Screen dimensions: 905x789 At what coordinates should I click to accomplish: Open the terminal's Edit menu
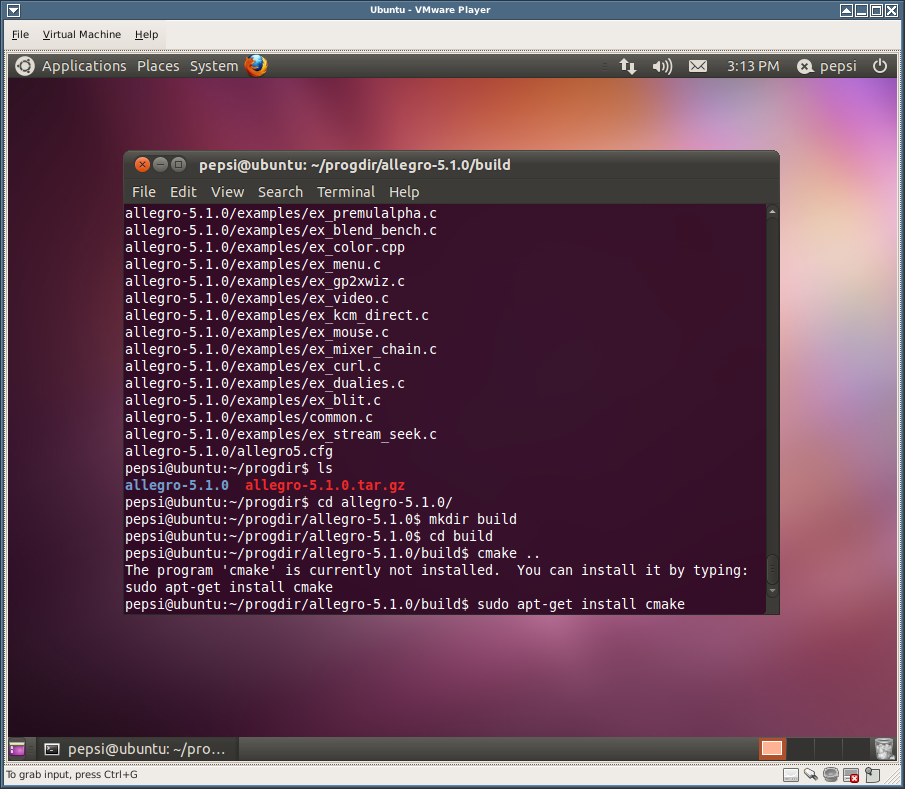pyautogui.click(x=183, y=192)
